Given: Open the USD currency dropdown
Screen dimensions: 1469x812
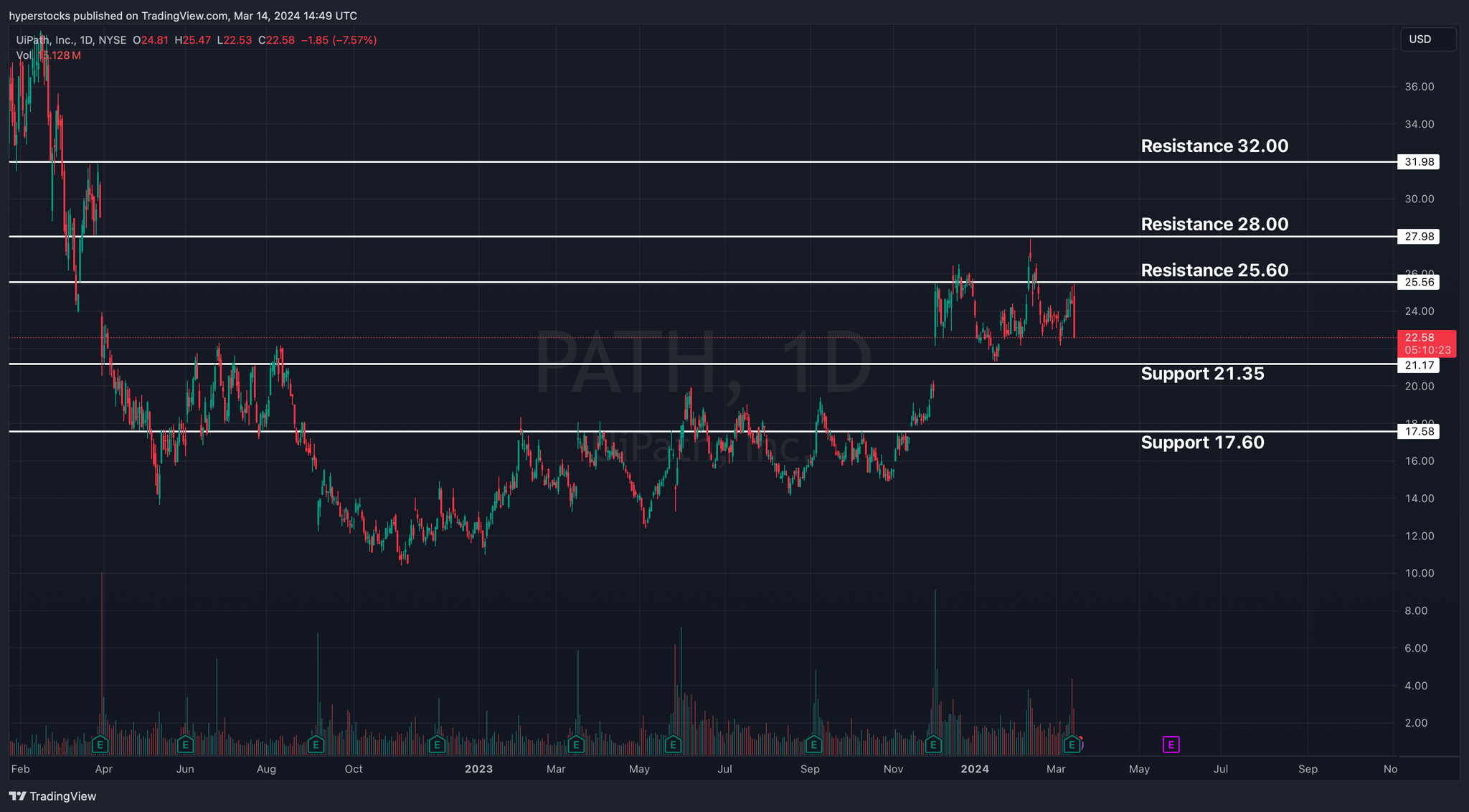Looking at the screenshot, I should [1427, 39].
